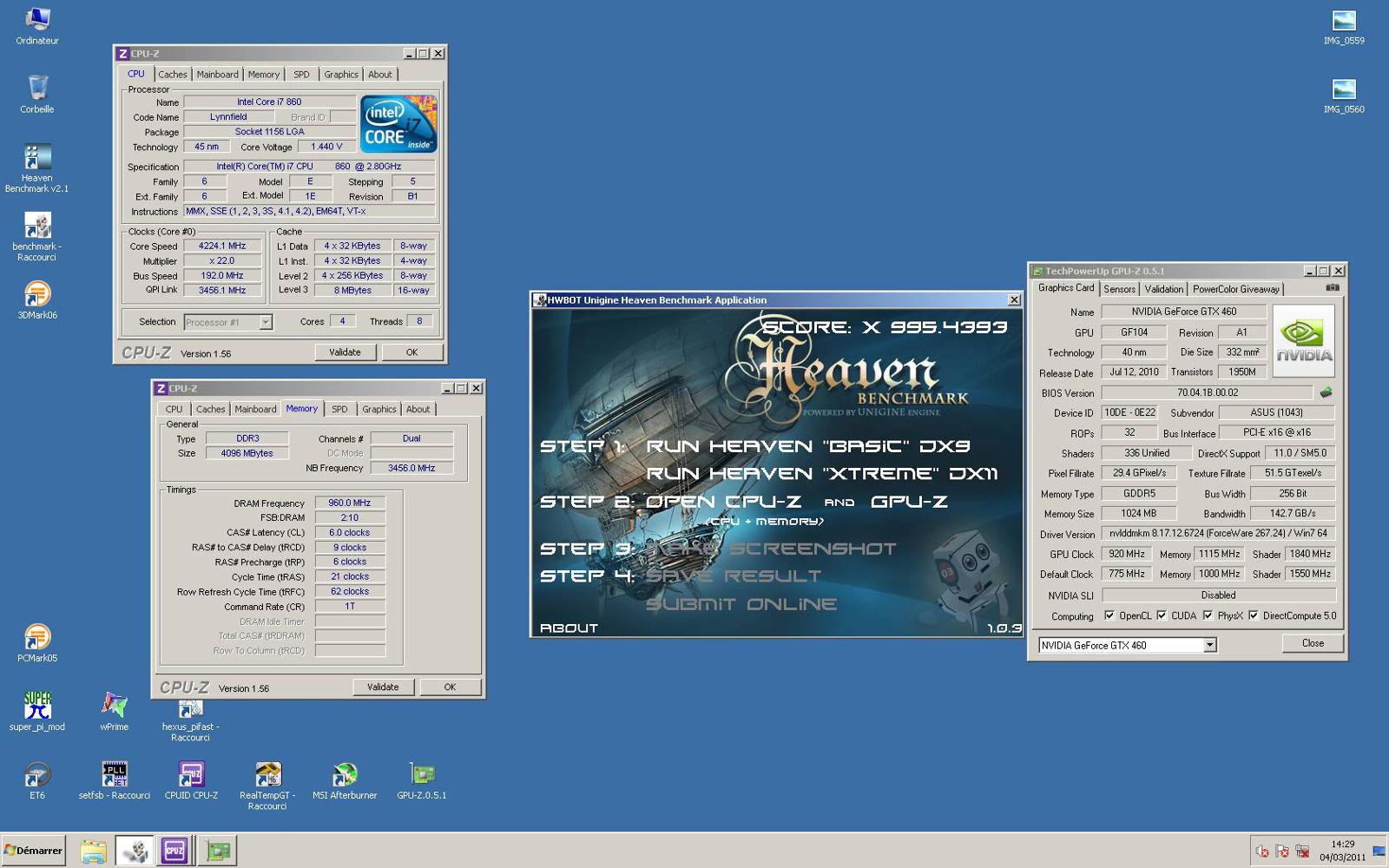Click SAVE RESULT in Heaven app
The image size is (1389, 868).
pos(734,575)
